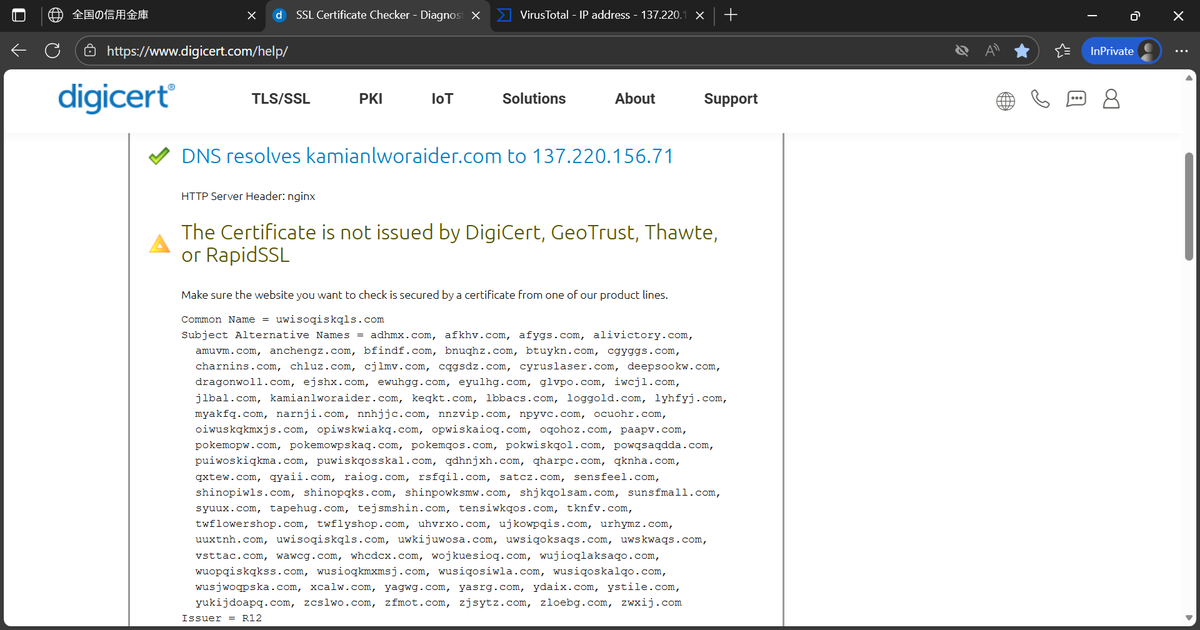Open Collections with the star-list icon
Image resolution: width=1200 pixels, height=630 pixels.
click(x=1063, y=49)
